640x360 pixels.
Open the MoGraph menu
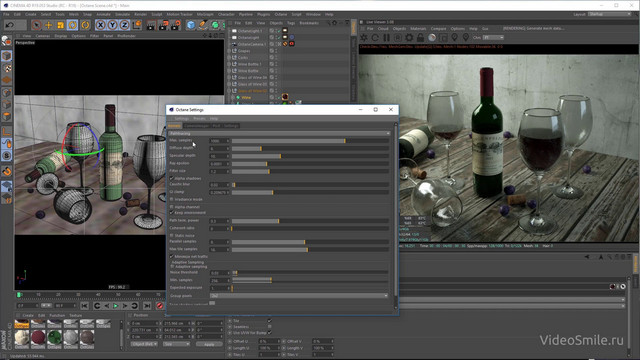[x=205, y=14]
